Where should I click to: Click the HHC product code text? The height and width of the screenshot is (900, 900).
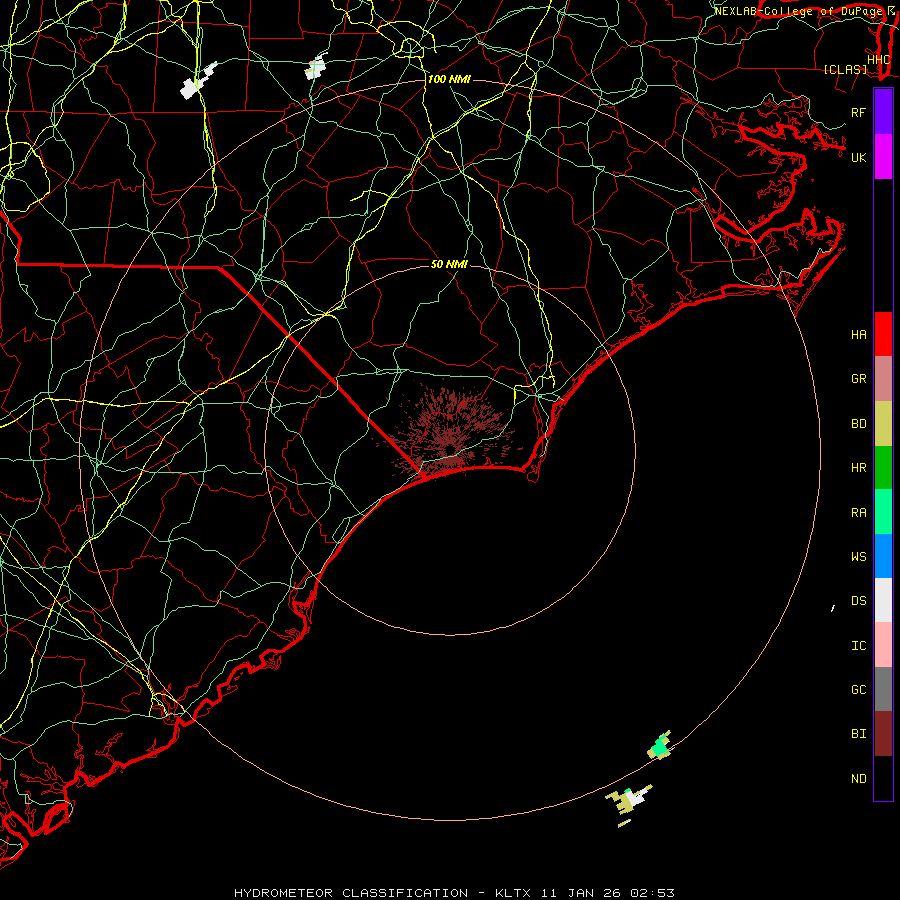(x=878, y=59)
